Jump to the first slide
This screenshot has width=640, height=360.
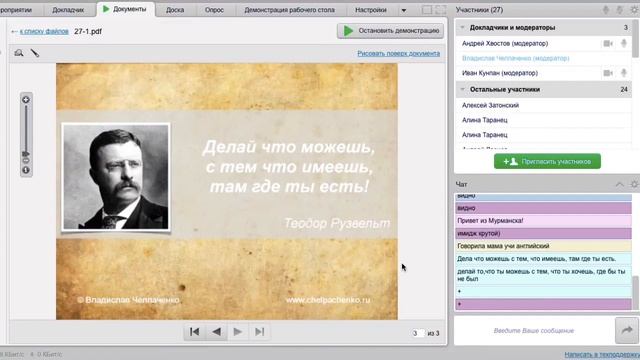[195, 332]
